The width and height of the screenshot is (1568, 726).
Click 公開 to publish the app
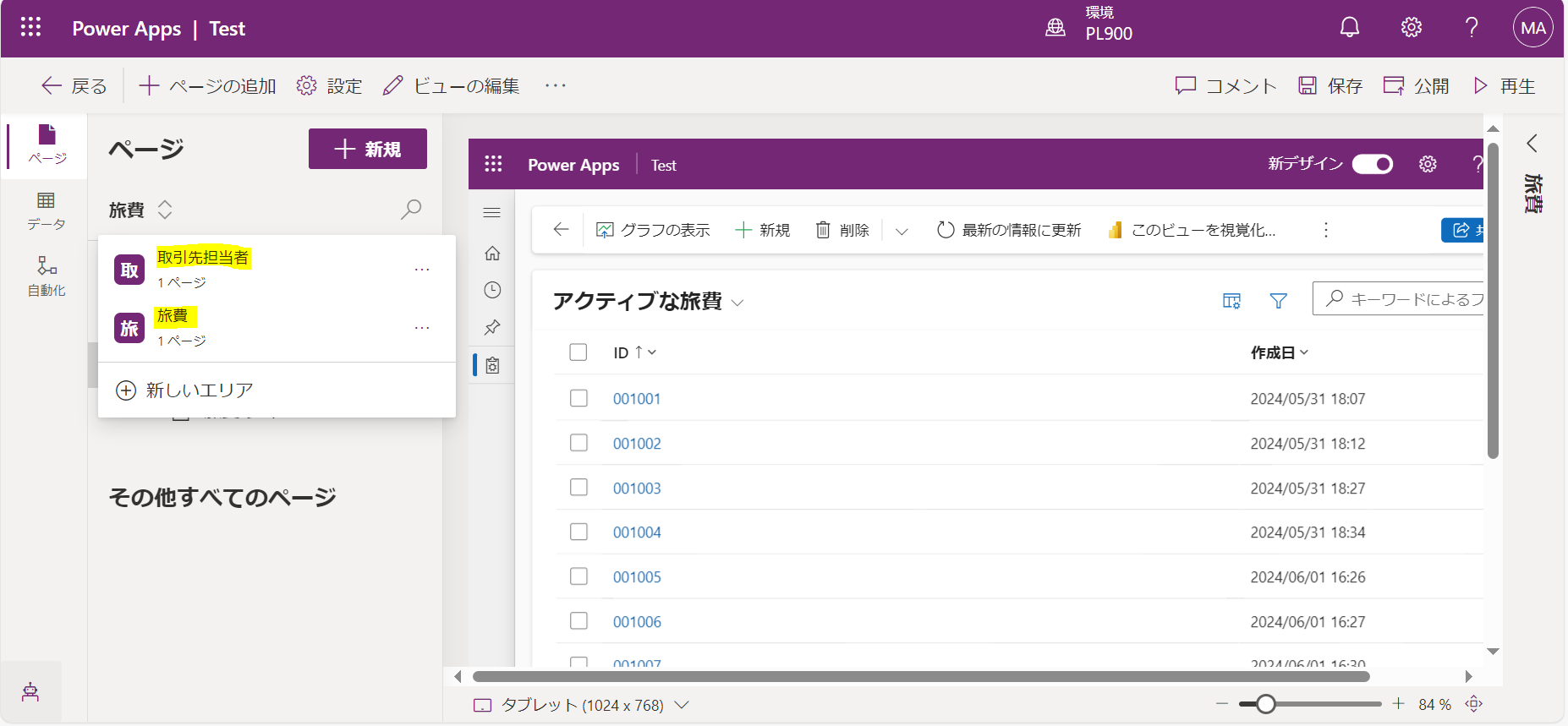click(1416, 86)
